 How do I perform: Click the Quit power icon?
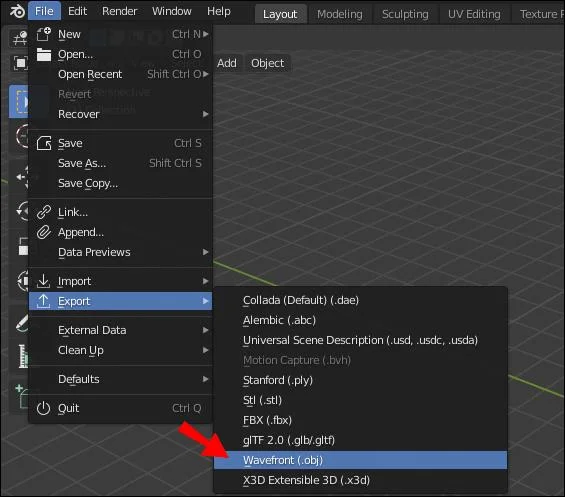(x=43, y=408)
